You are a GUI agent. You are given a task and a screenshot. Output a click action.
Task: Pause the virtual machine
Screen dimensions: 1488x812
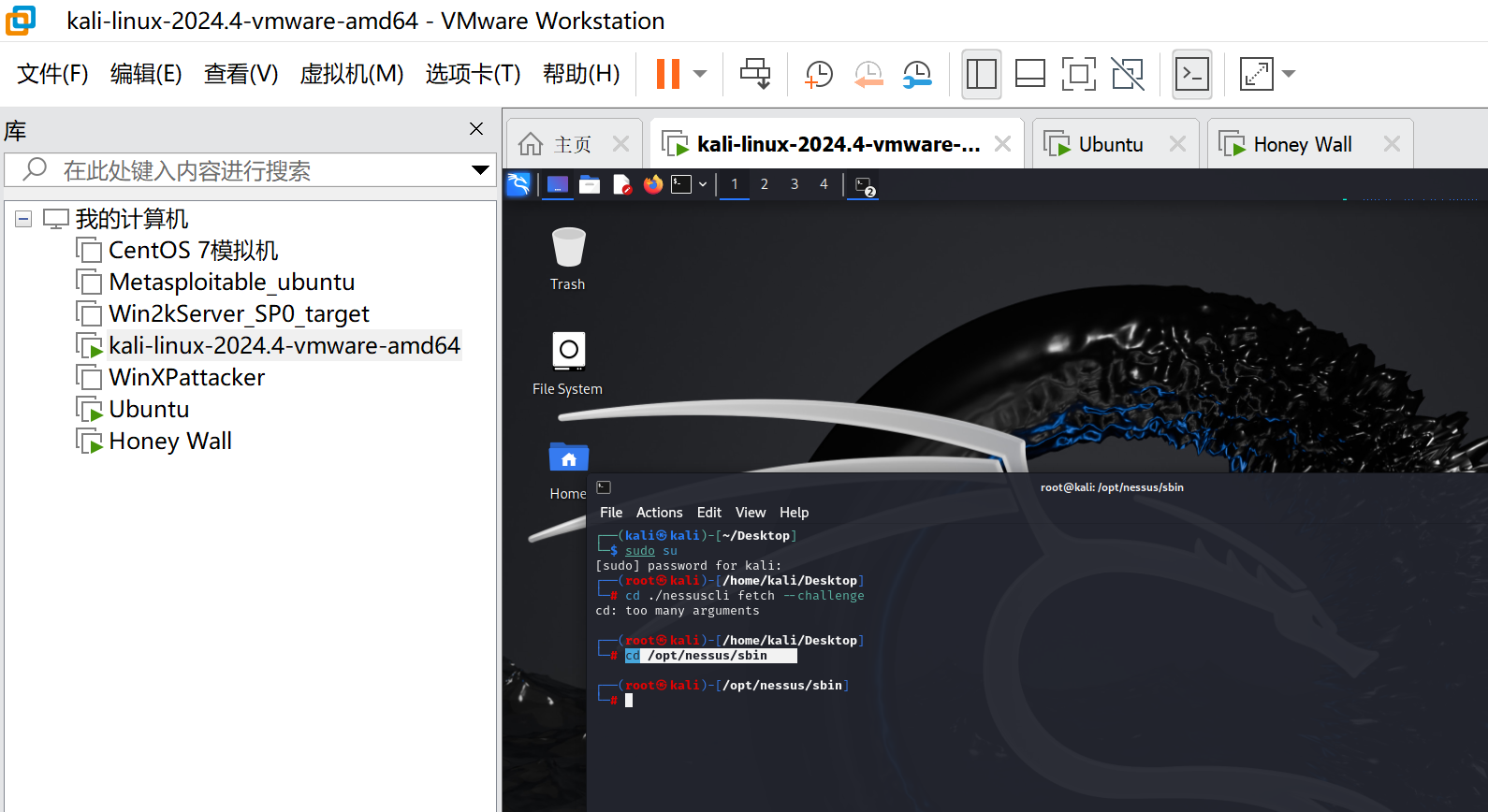click(x=667, y=74)
